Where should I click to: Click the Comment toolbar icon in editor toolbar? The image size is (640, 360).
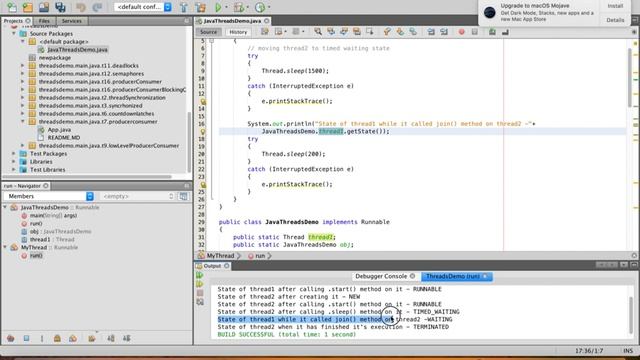coord(492,32)
